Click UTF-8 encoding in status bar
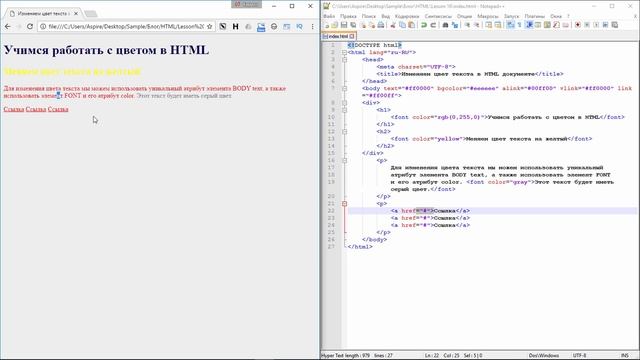 [x=579, y=356]
